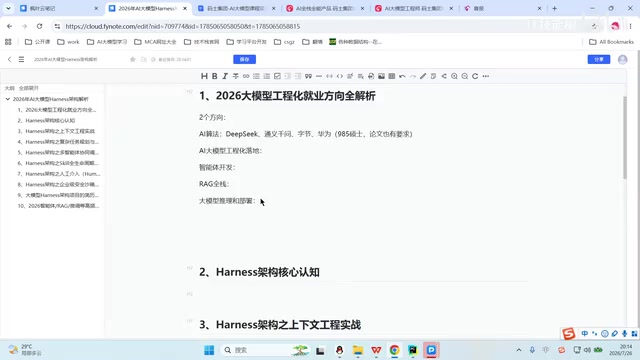Insert an unordered bullet list
Image resolution: width=640 pixels, height=360 pixels.
256,76
